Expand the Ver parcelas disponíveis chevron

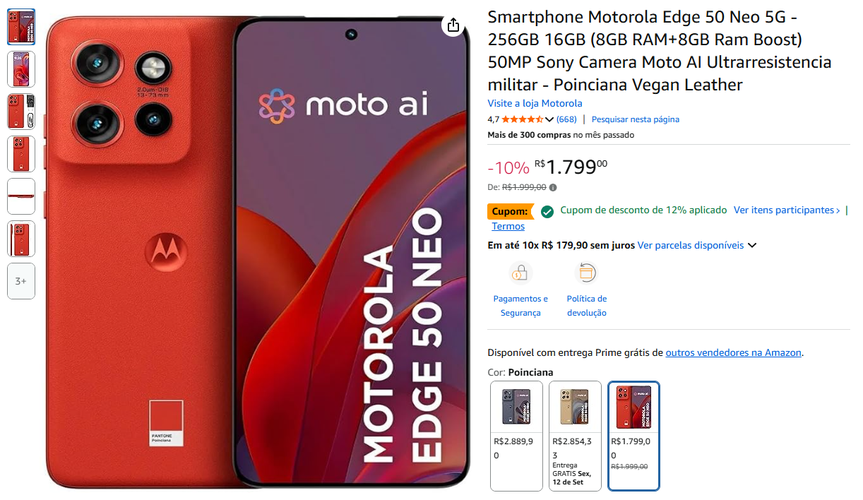[x=752, y=246]
